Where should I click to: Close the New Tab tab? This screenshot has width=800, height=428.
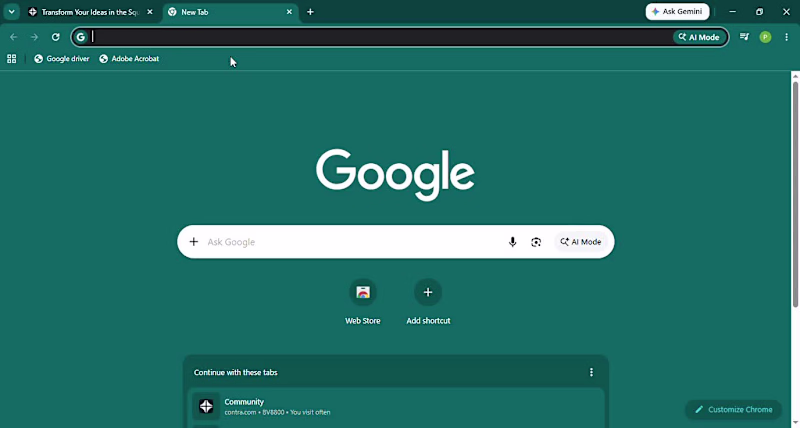pyautogui.click(x=289, y=12)
